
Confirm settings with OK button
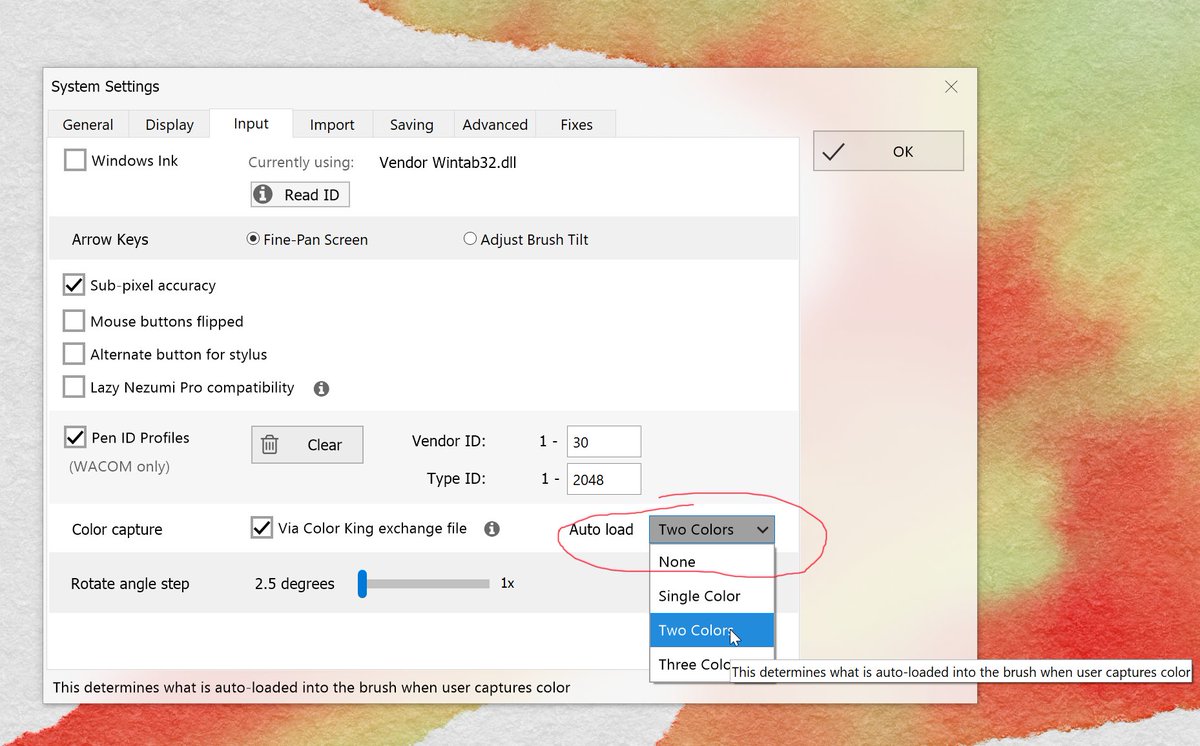(x=888, y=151)
